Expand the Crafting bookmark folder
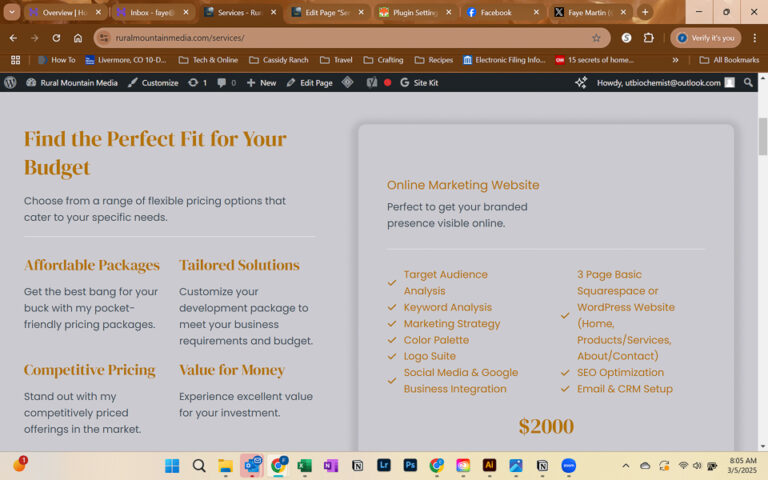This screenshot has width=768, height=480. (x=384, y=60)
